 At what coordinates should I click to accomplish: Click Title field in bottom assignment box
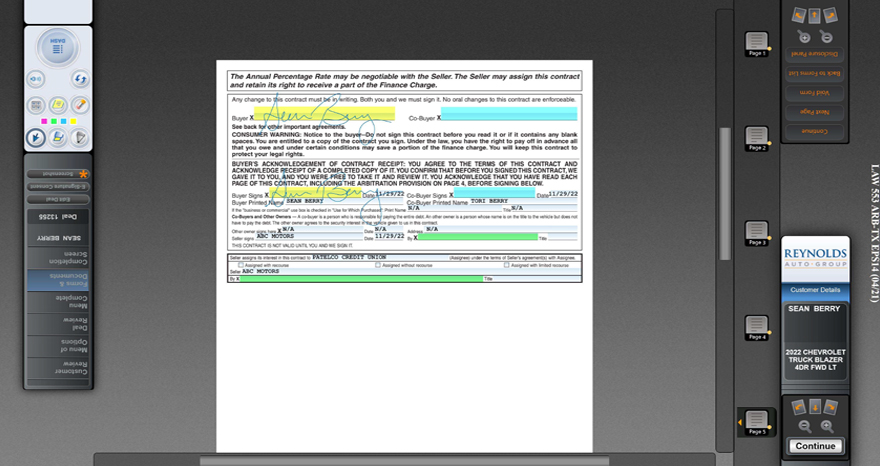(x=537, y=278)
